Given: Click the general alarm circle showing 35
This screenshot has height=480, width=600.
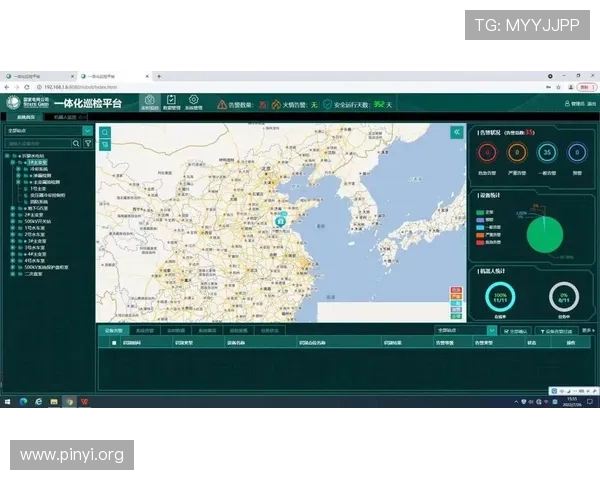Looking at the screenshot, I should [x=547, y=152].
